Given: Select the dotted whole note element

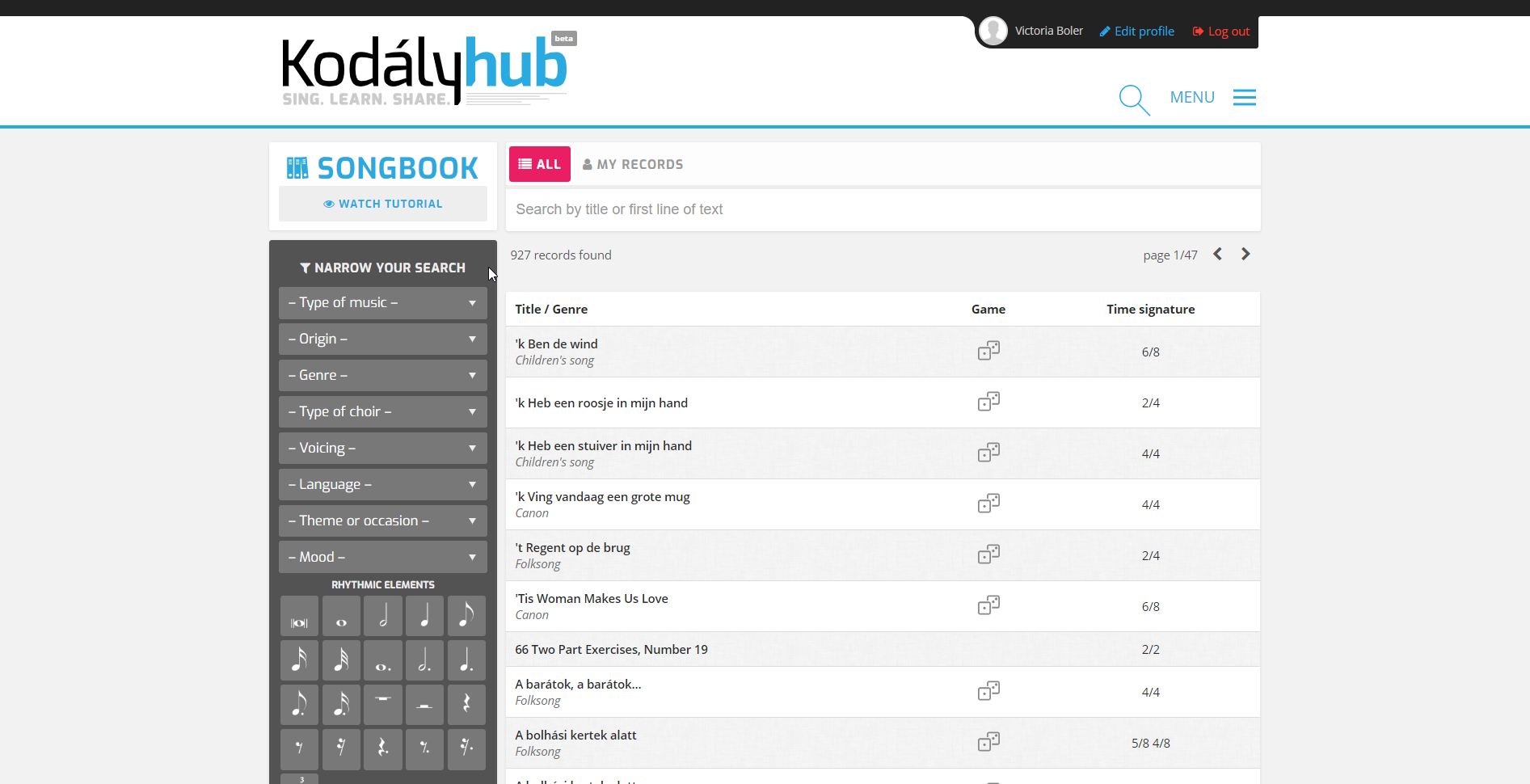Looking at the screenshot, I should 383,660.
